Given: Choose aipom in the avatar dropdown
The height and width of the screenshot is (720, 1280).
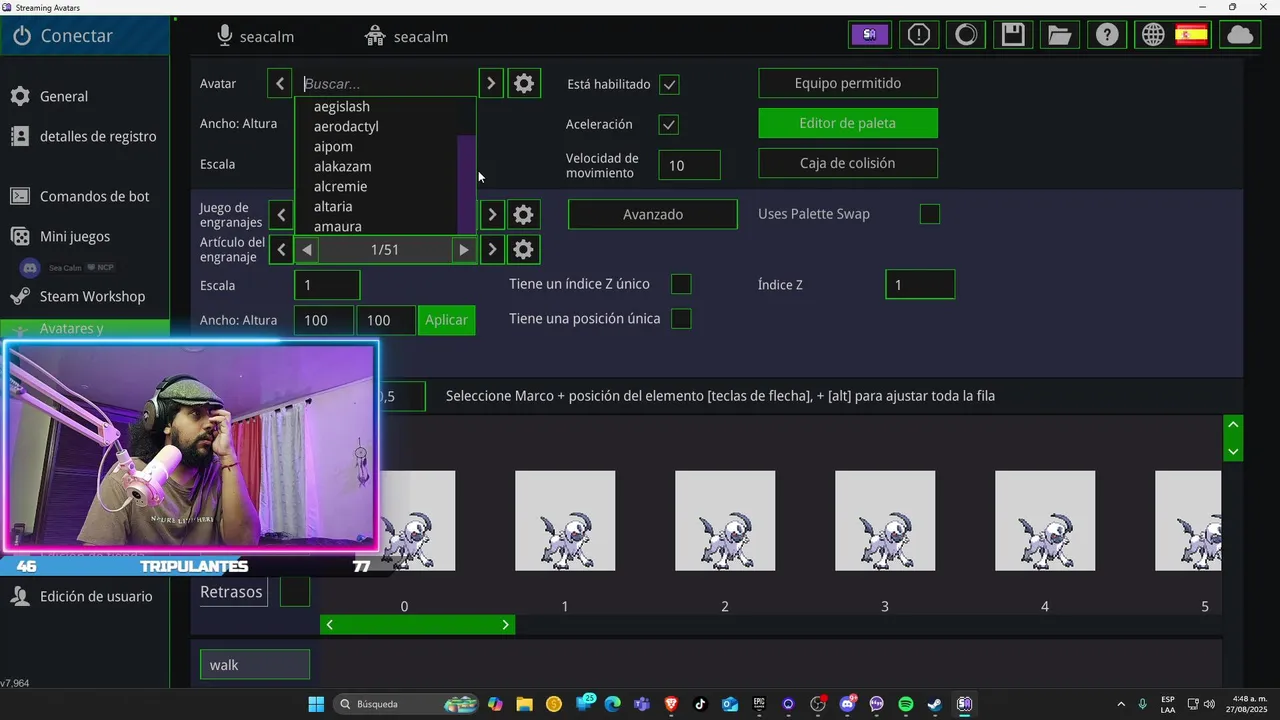Looking at the screenshot, I should pos(333,146).
